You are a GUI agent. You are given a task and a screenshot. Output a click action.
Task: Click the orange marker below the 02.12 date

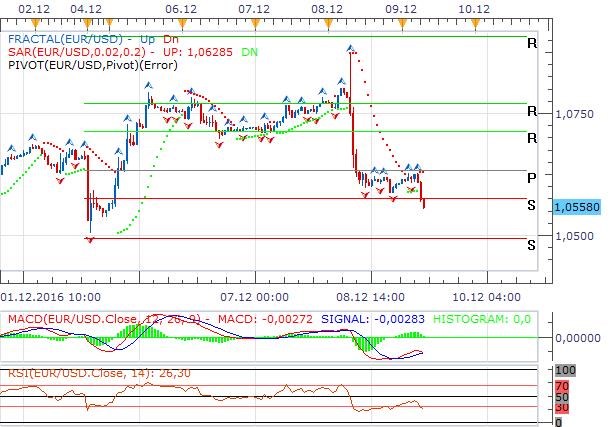pos(36,21)
